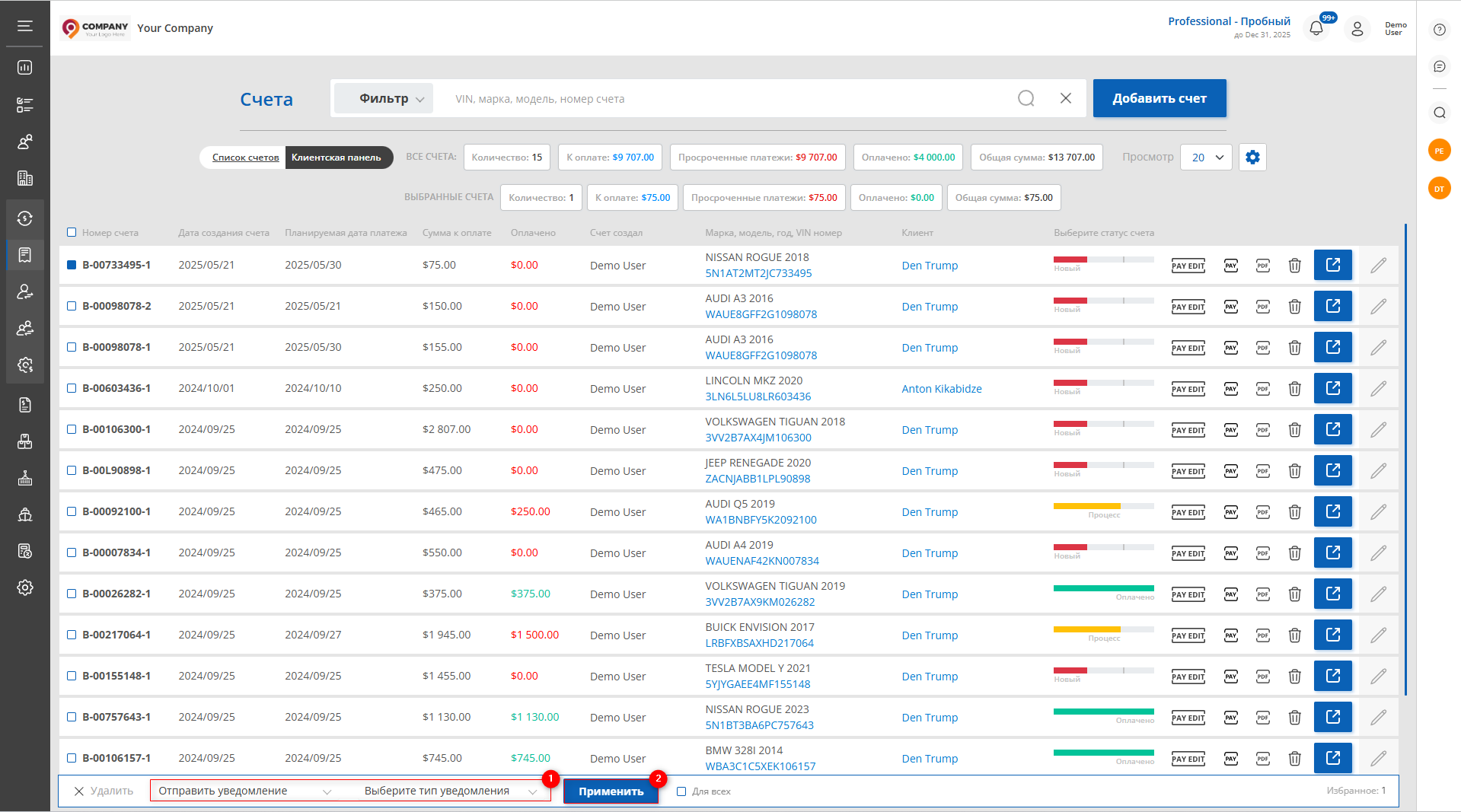Click Добавить счет button

coord(1160,98)
